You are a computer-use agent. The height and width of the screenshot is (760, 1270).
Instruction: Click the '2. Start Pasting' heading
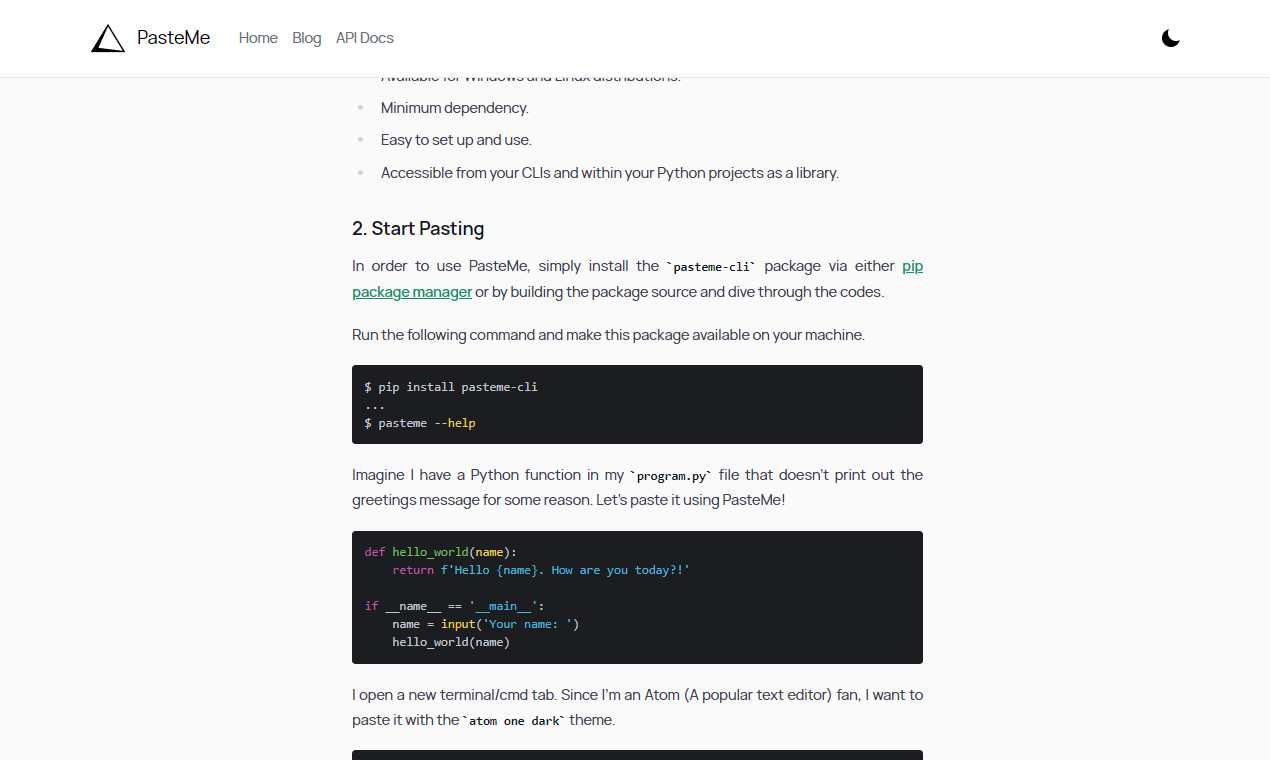(418, 229)
